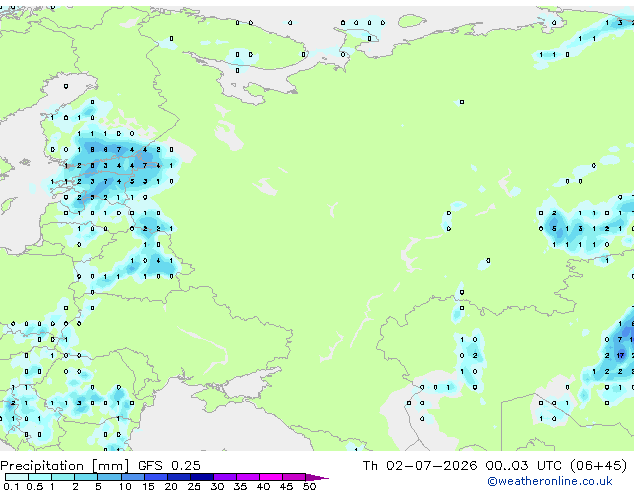Click the "20" legend scale label

point(171,486)
